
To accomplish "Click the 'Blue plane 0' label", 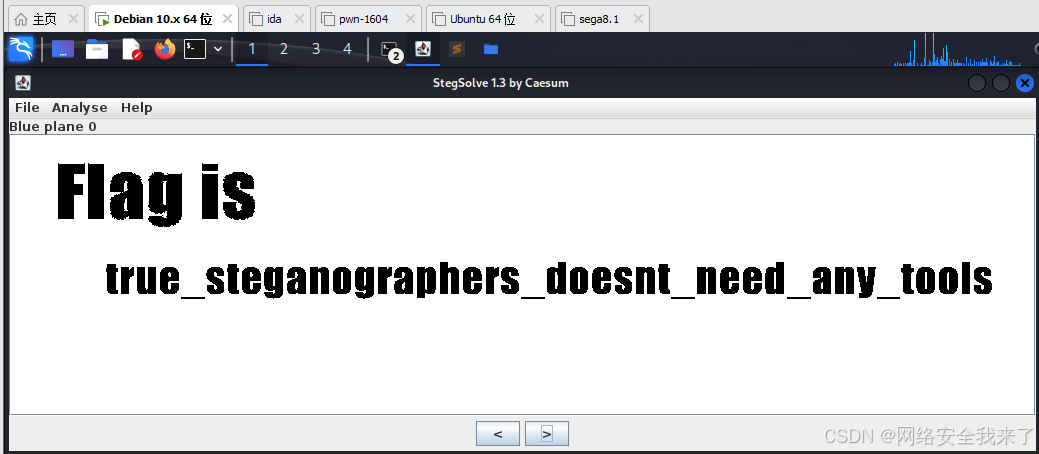I will click(x=53, y=127).
